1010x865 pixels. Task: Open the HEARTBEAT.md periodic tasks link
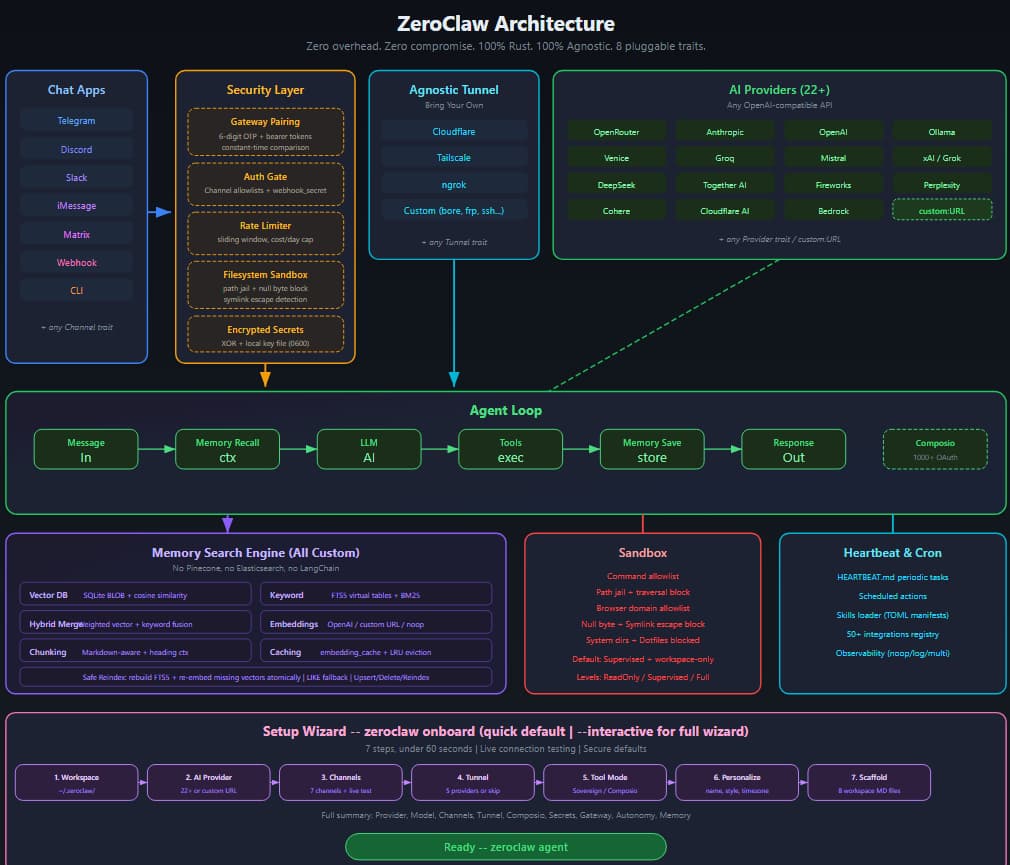892,577
